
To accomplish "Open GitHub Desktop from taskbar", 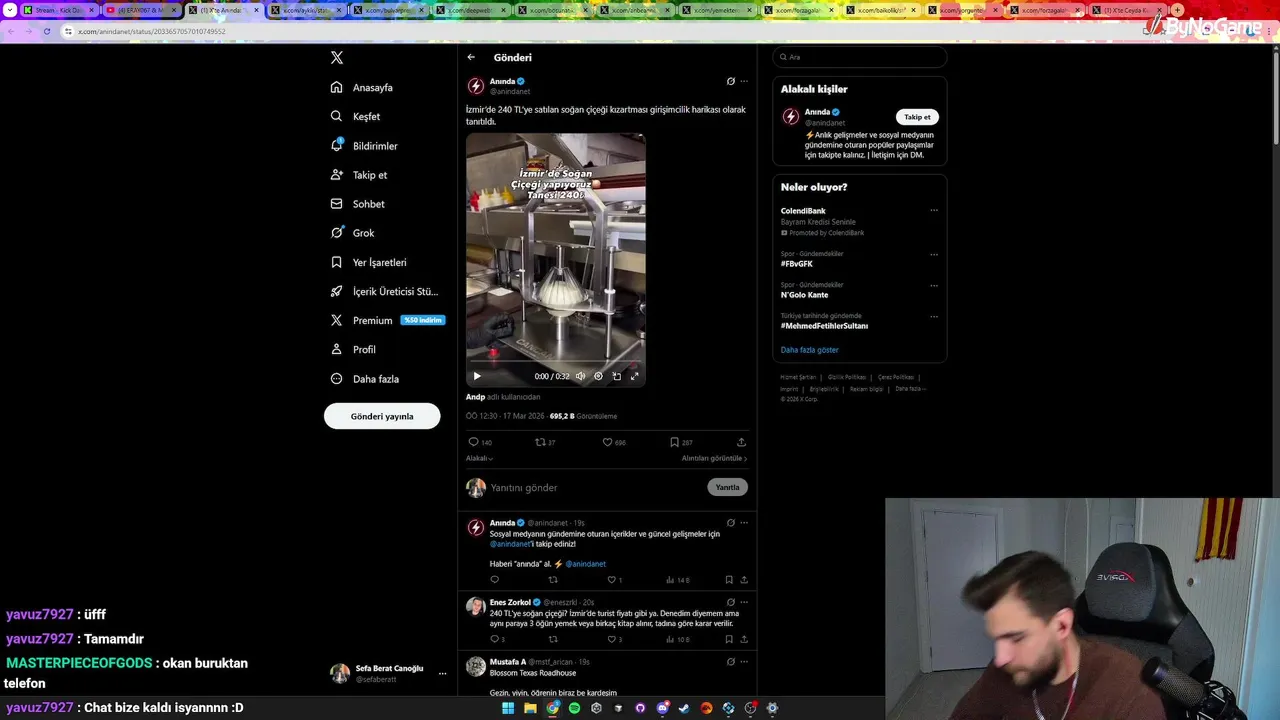I will (640, 708).
